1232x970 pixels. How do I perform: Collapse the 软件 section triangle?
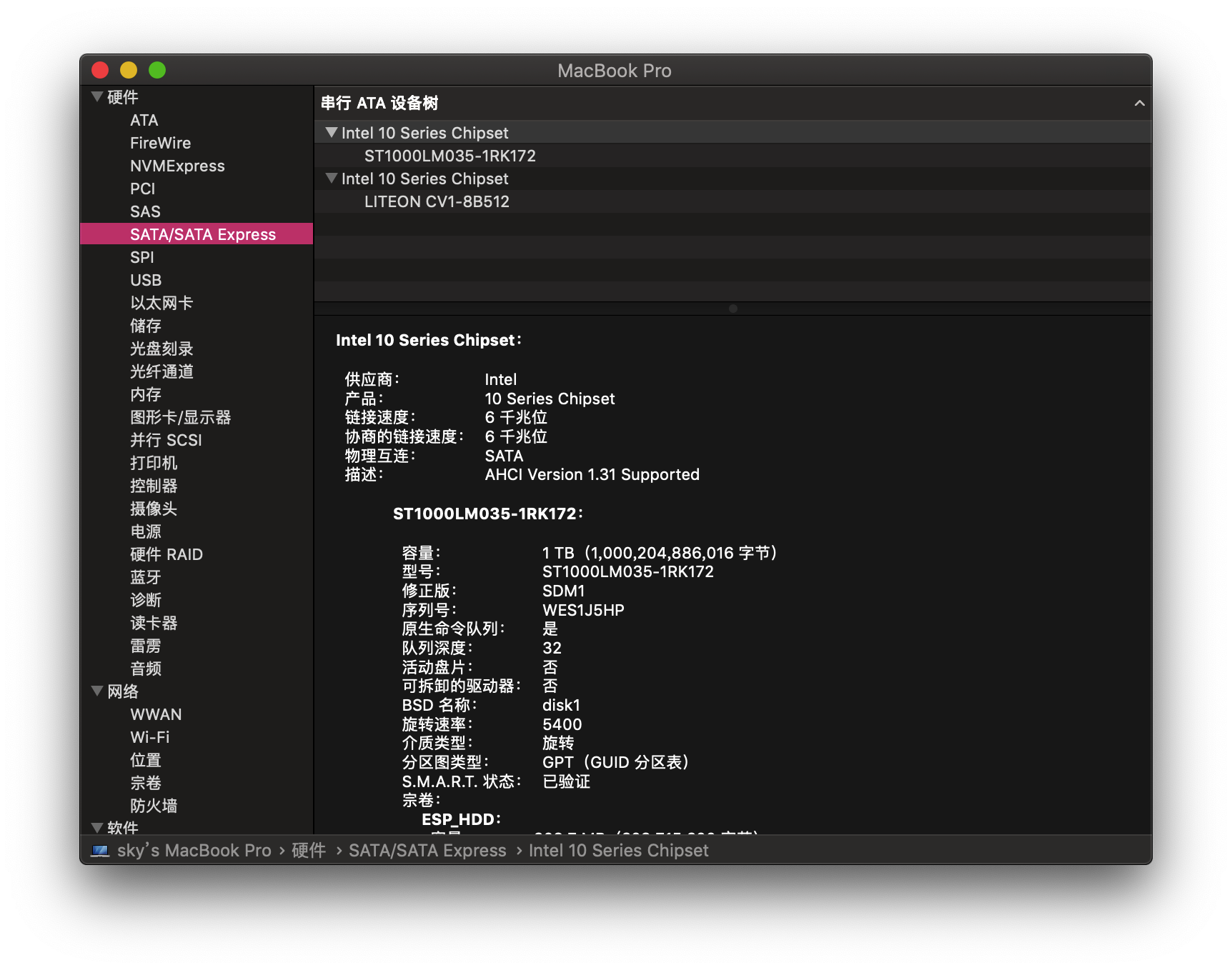point(97,827)
